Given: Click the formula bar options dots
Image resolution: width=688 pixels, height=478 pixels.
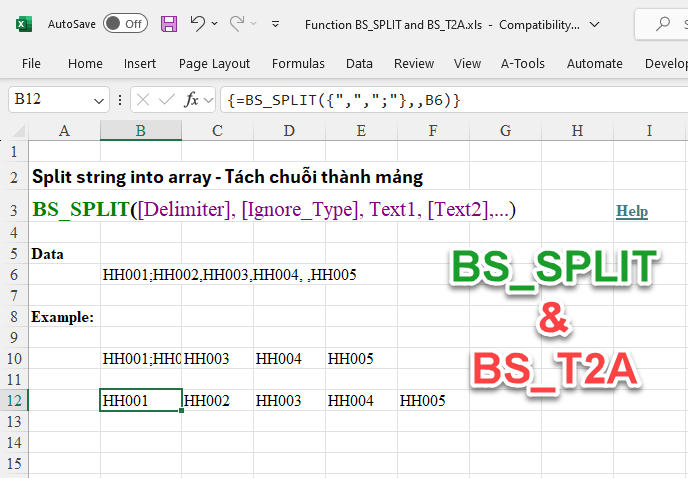Looking at the screenshot, I should [x=120, y=100].
